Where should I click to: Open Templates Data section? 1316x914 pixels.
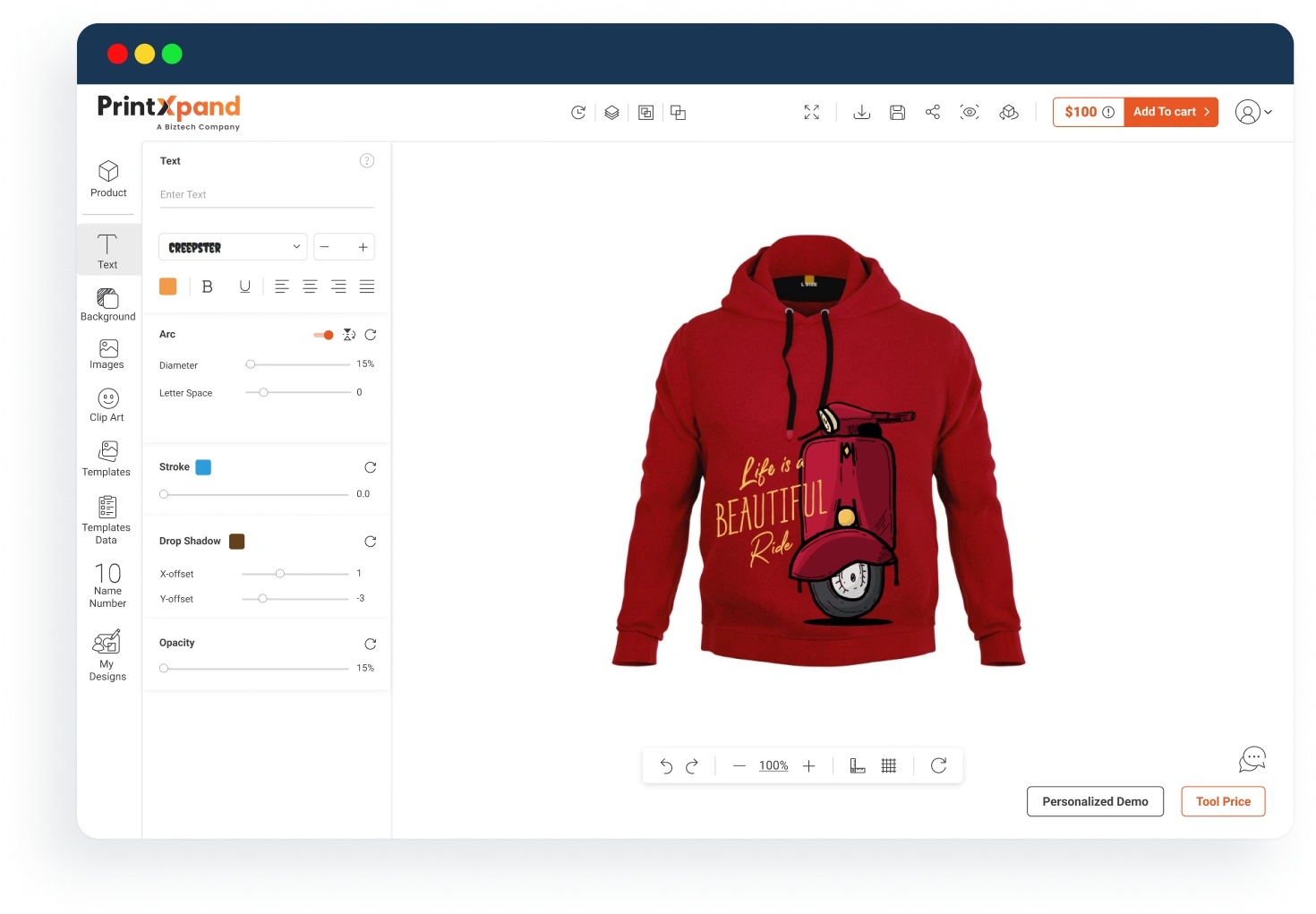pos(107,520)
